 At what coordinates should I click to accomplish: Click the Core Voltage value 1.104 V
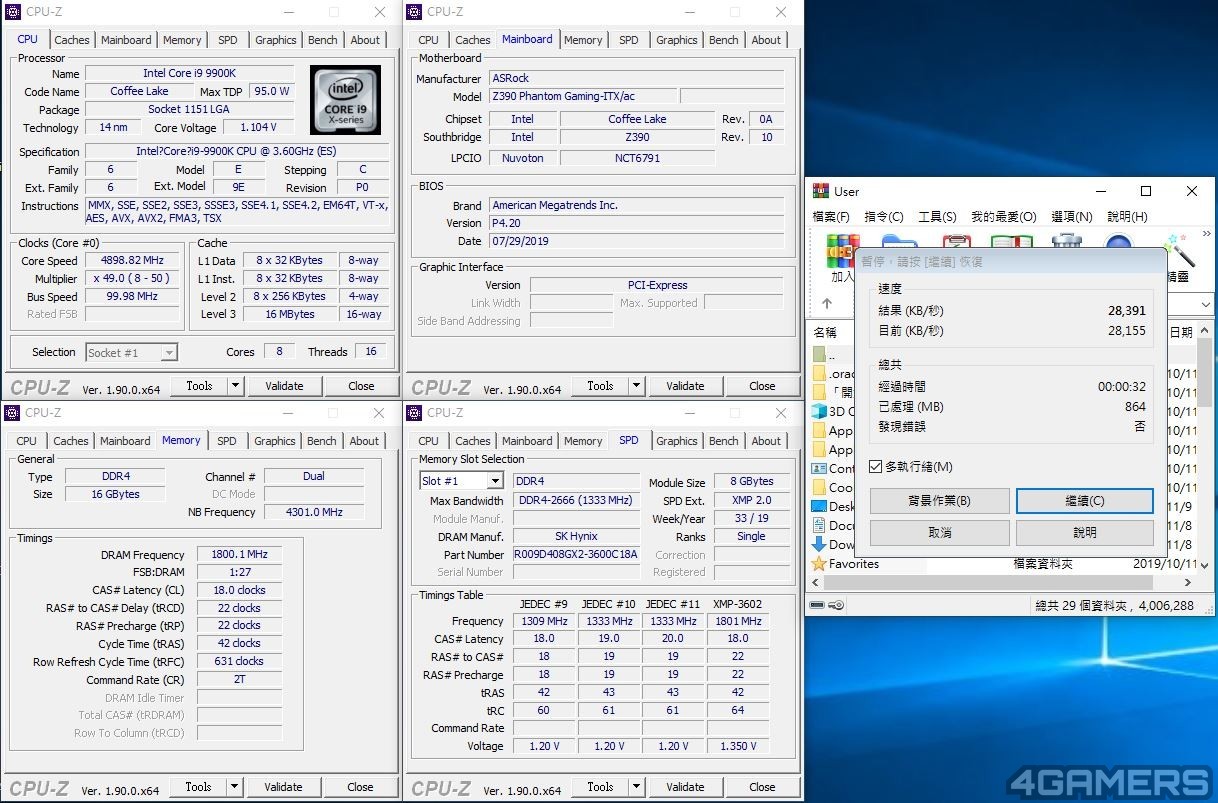[x=258, y=128]
